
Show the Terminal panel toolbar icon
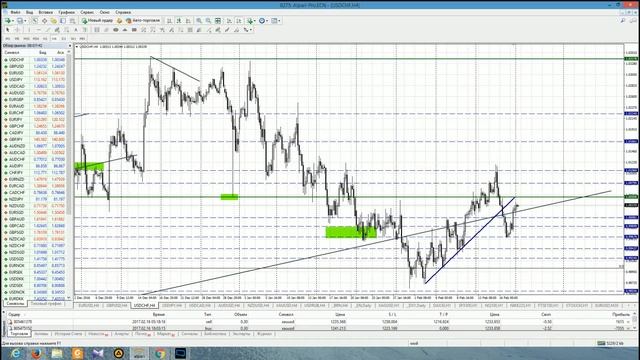(63, 20)
